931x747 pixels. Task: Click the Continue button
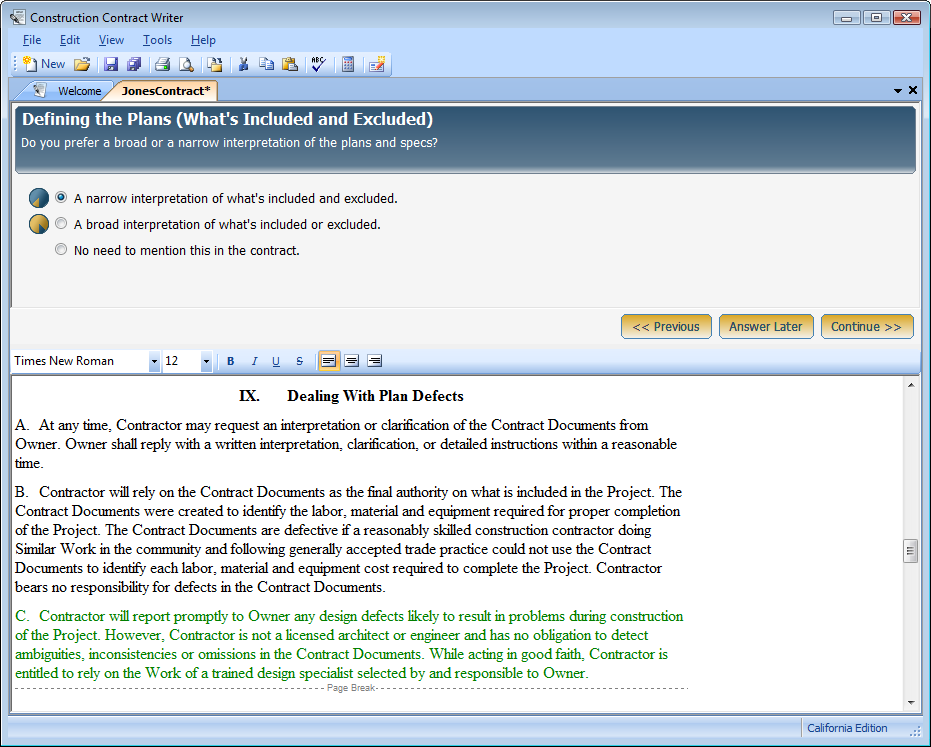(867, 327)
